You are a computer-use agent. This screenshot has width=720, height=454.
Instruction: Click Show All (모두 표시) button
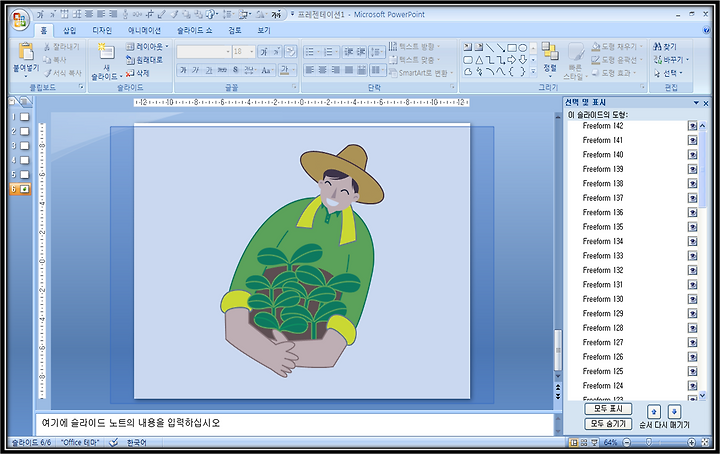(x=608, y=409)
